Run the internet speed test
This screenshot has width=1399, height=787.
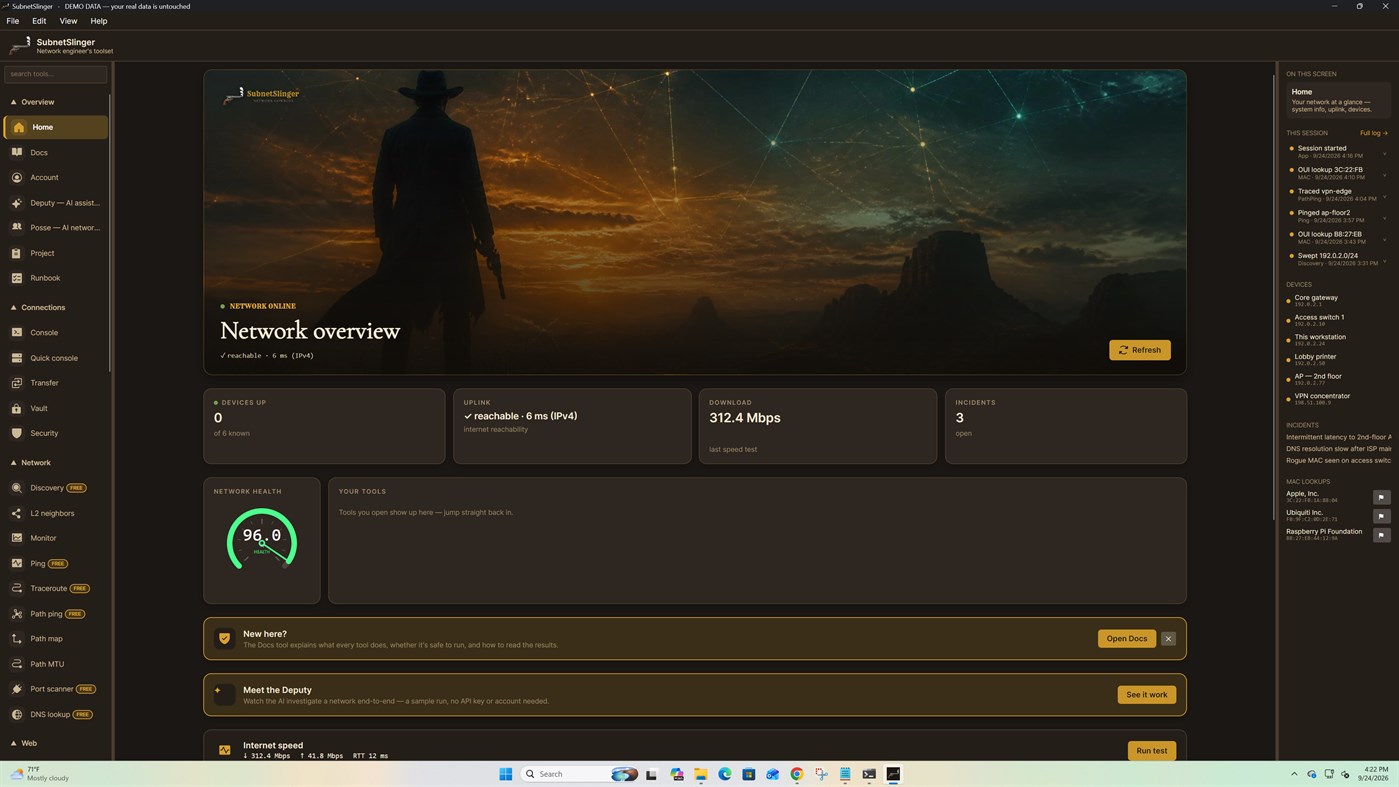[x=1151, y=750]
